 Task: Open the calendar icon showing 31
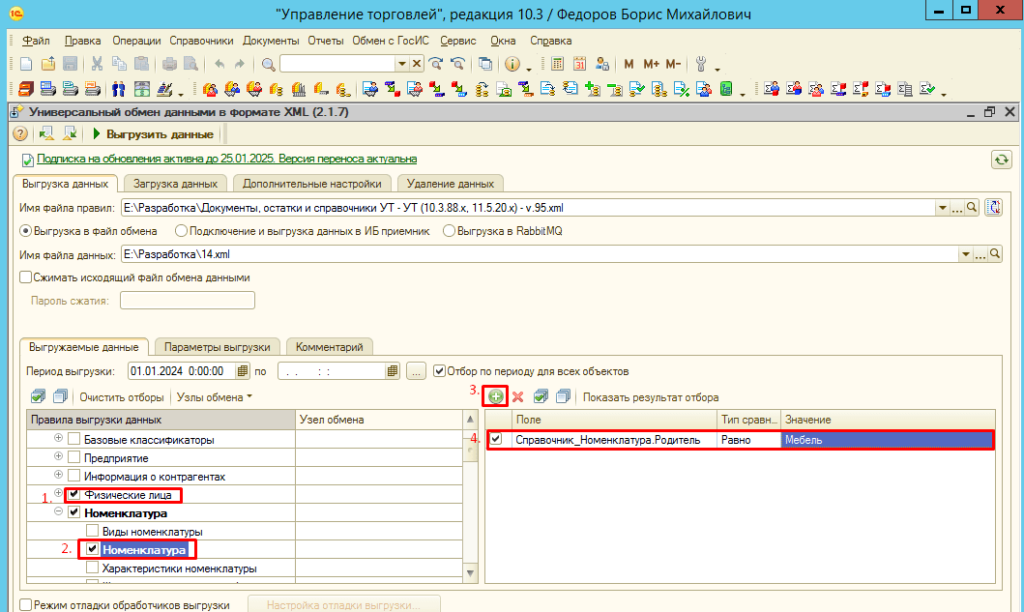579,64
